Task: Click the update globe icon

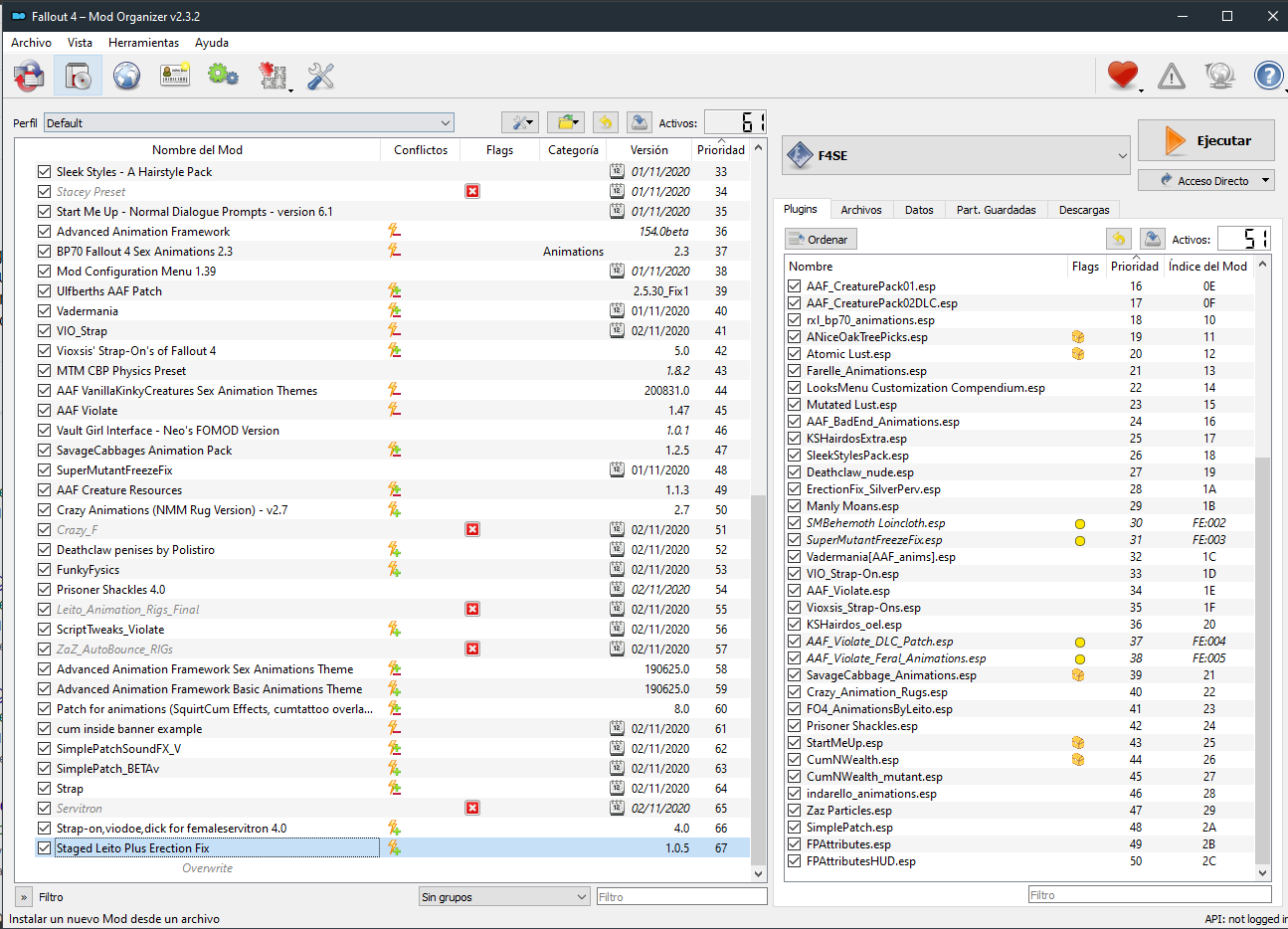Action: [1220, 76]
